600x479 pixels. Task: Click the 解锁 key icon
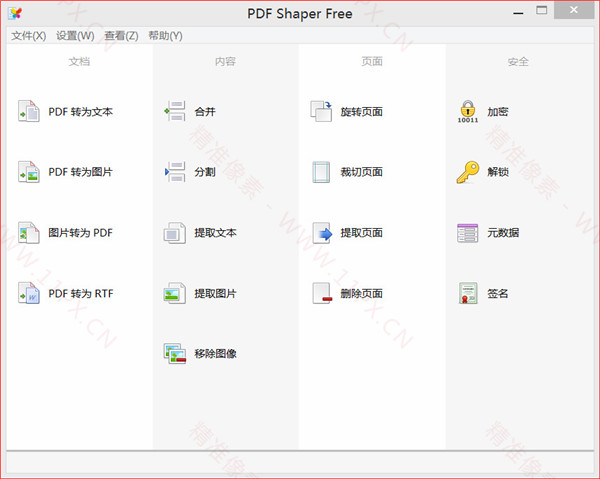pos(468,172)
